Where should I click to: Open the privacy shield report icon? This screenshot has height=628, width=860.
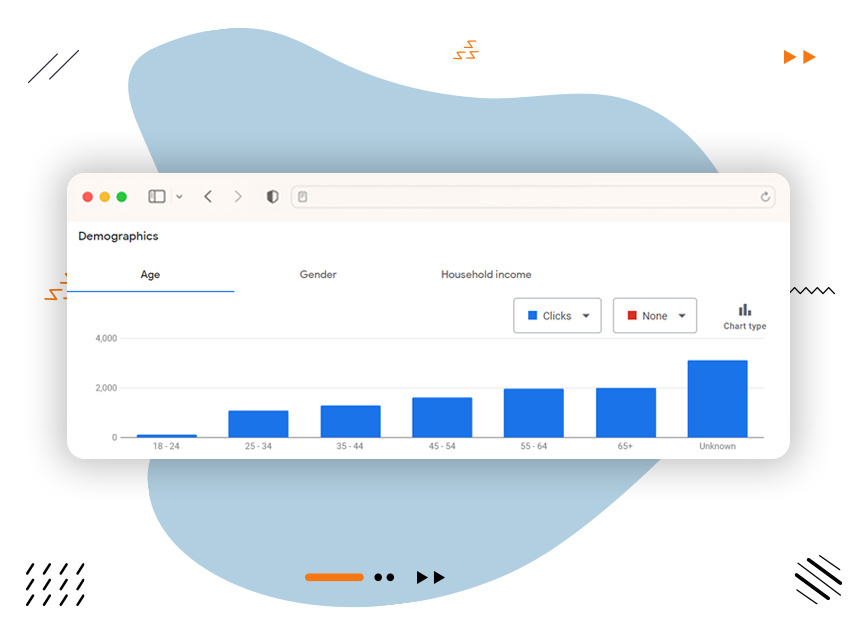(272, 197)
